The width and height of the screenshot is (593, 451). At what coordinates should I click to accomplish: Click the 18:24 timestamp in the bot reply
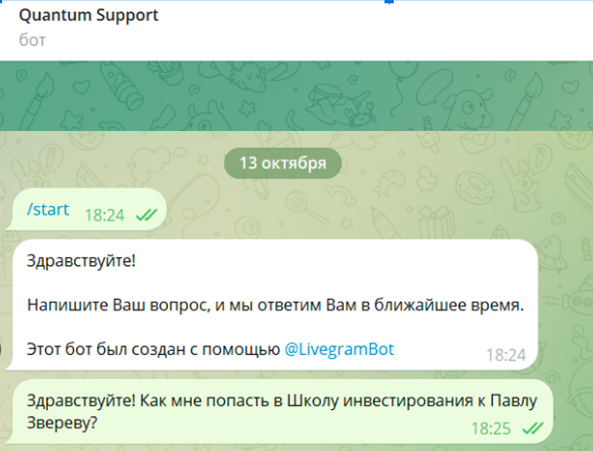[506, 355]
